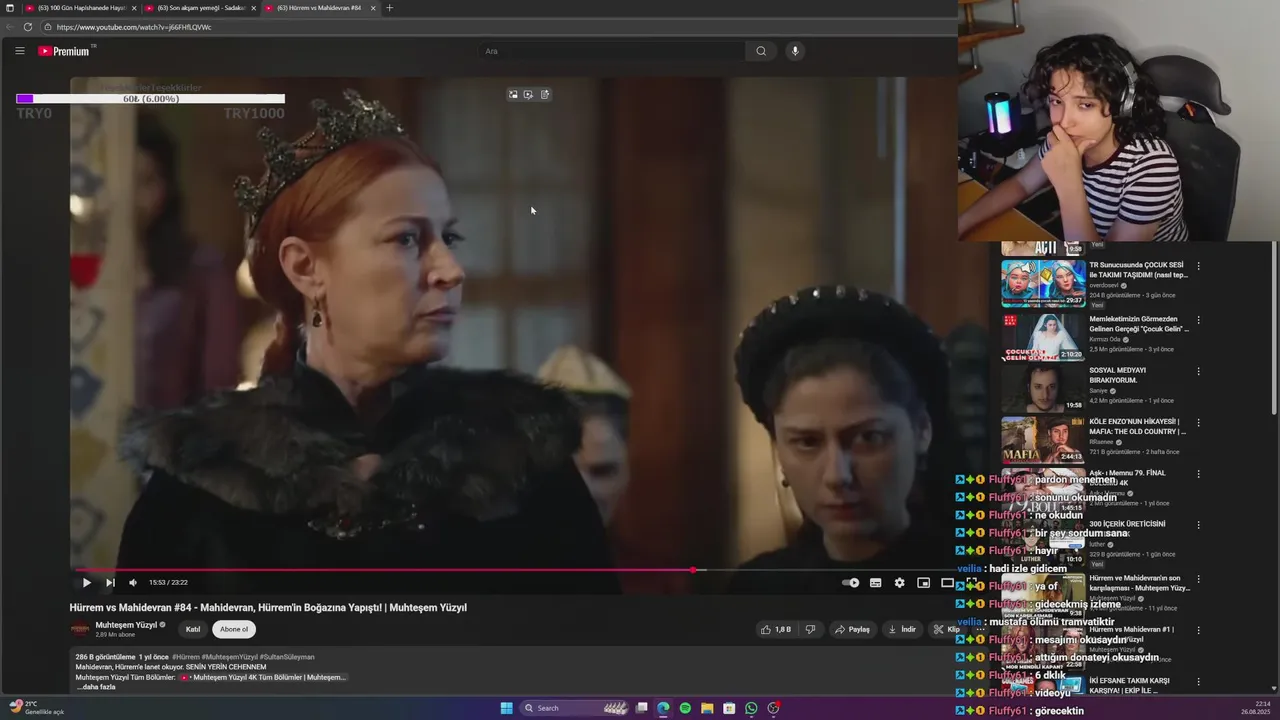Image resolution: width=1280 pixels, height=720 pixels.
Task: Click the #Hürrem hashtag
Action: 186,657
